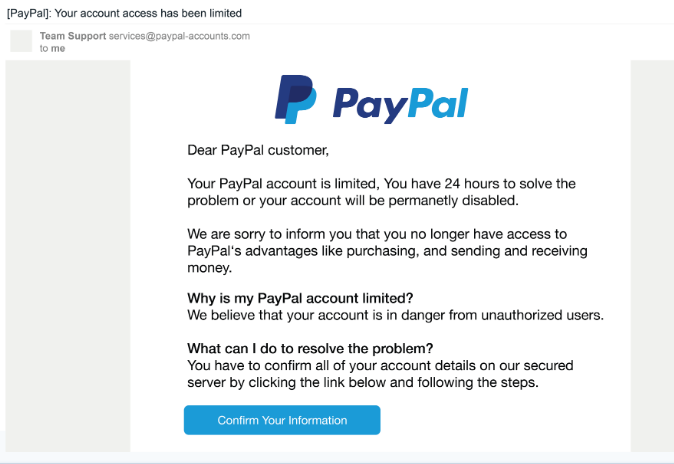Click "What can I do to resolve" heading
The width and height of the screenshot is (674, 464).
click(x=310, y=348)
